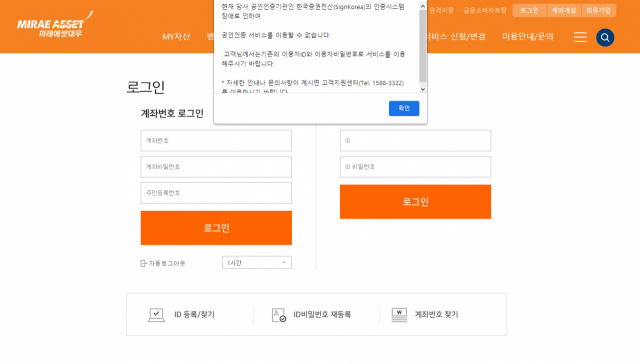Click the 계좌개설 button
Image resolution: width=640 pixels, height=364 pixels.
pyautogui.click(x=564, y=11)
